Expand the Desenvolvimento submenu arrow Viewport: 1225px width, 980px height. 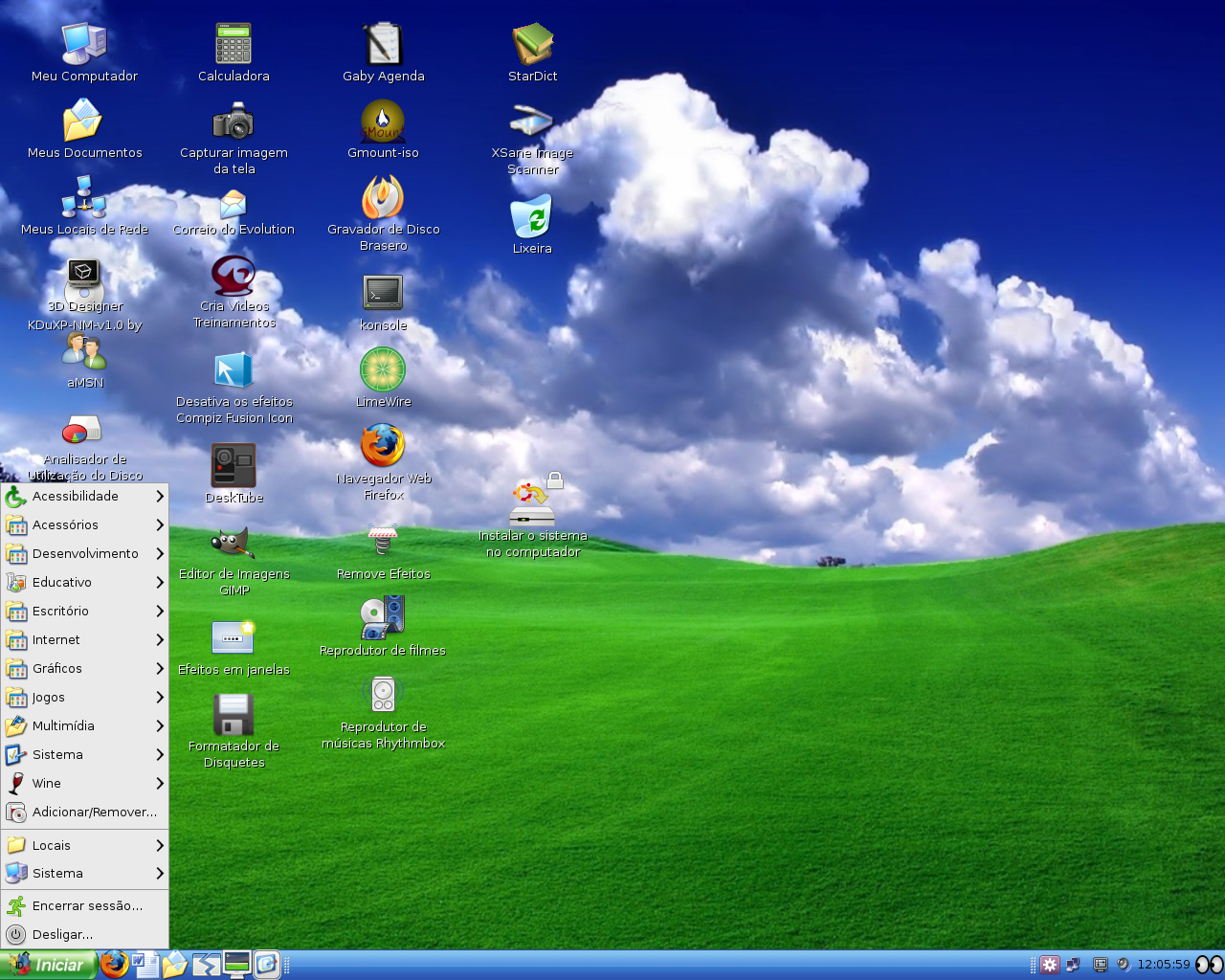pyautogui.click(x=160, y=553)
